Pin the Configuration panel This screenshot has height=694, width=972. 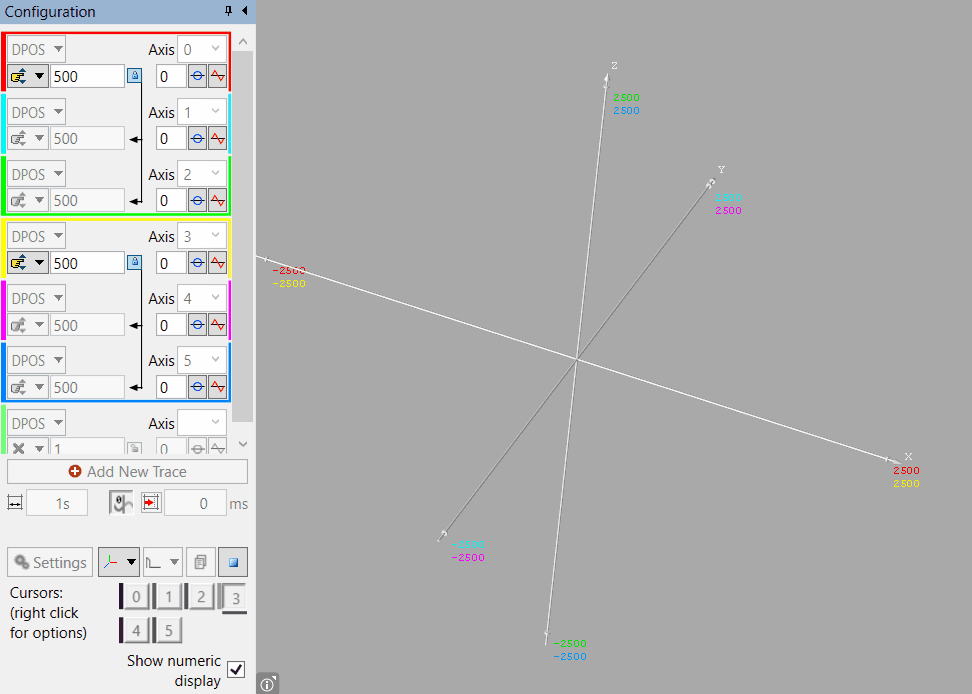(228, 11)
